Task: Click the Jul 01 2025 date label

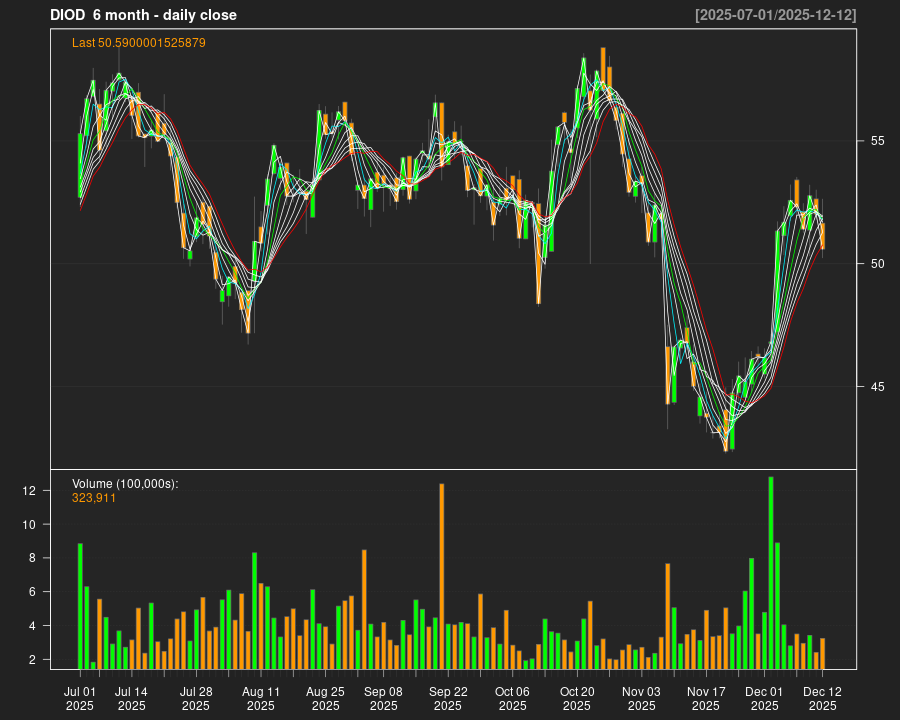Action: [x=80, y=698]
